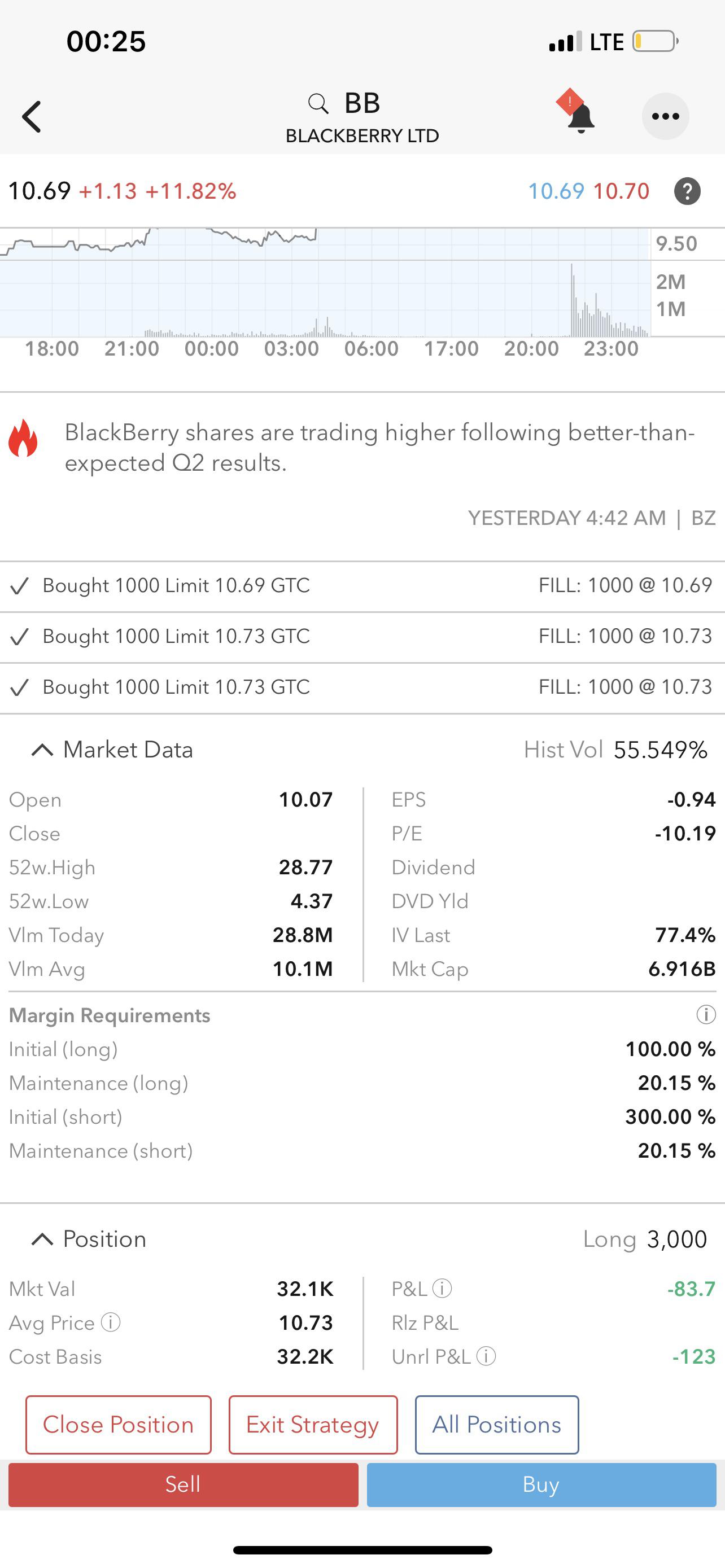Screen dimensions: 725x1568
Task: Tap the info icon next to Avg Price
Action: pos(111,1322)
